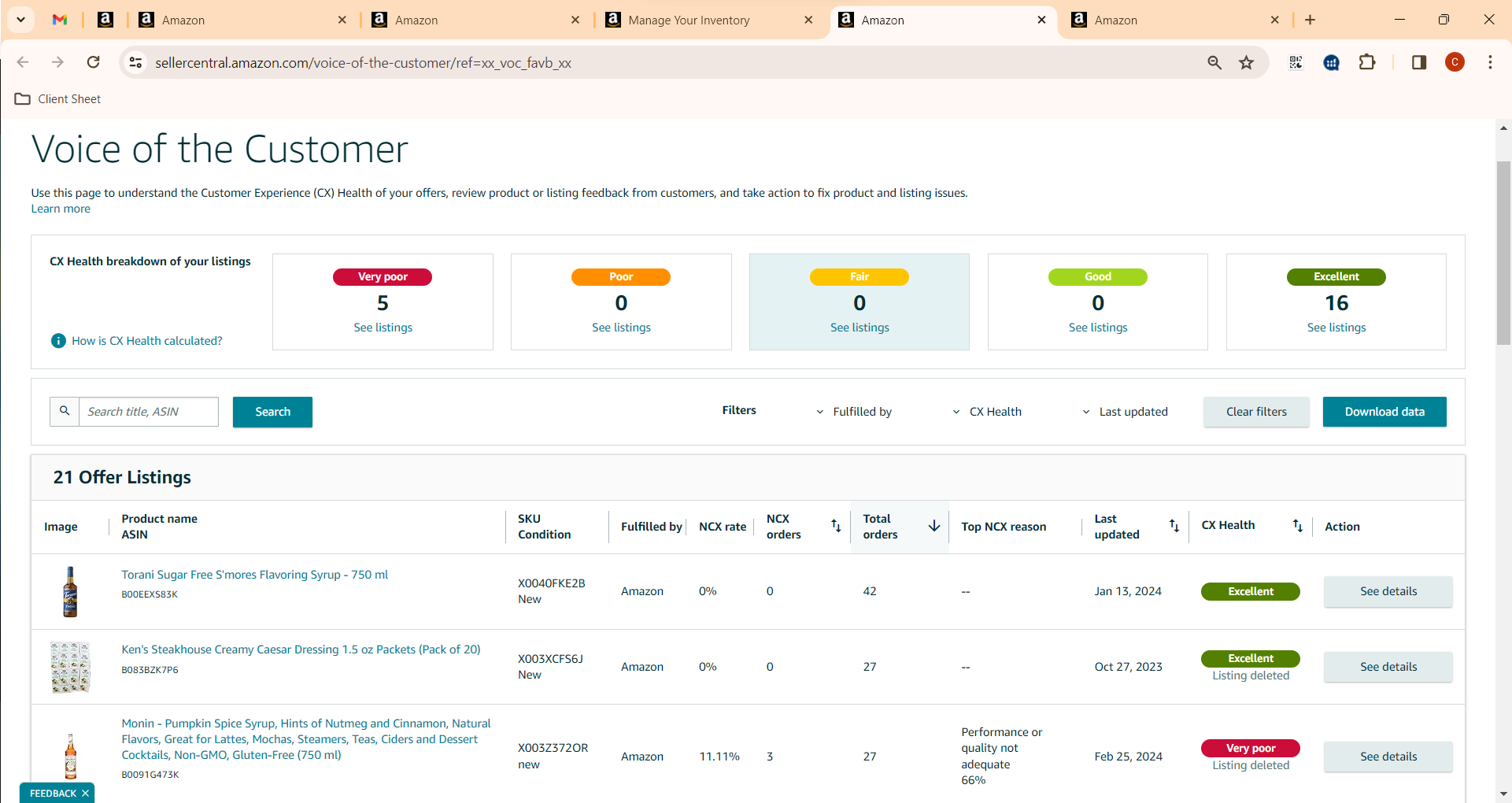The width and height of the screenshot is (1512, 803).
Task: View site information icon in address bar
Action: tap(135, 62)
